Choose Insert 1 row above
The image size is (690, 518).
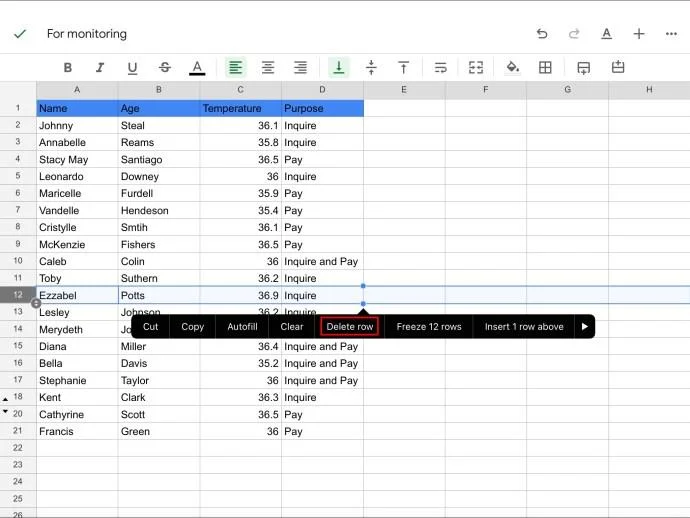(x=524, y=327)
